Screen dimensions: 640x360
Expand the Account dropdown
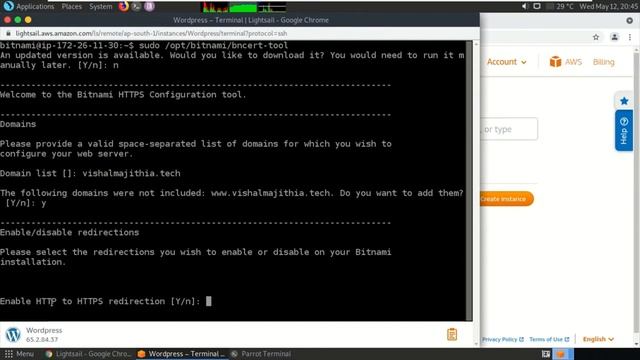click(506, 62)
